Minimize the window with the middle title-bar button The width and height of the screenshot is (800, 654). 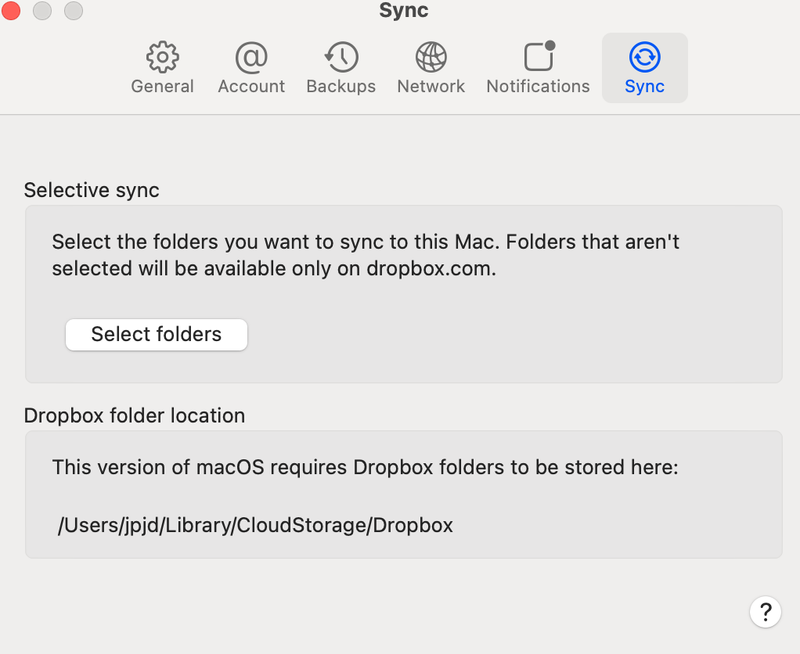tap(42, 11)
